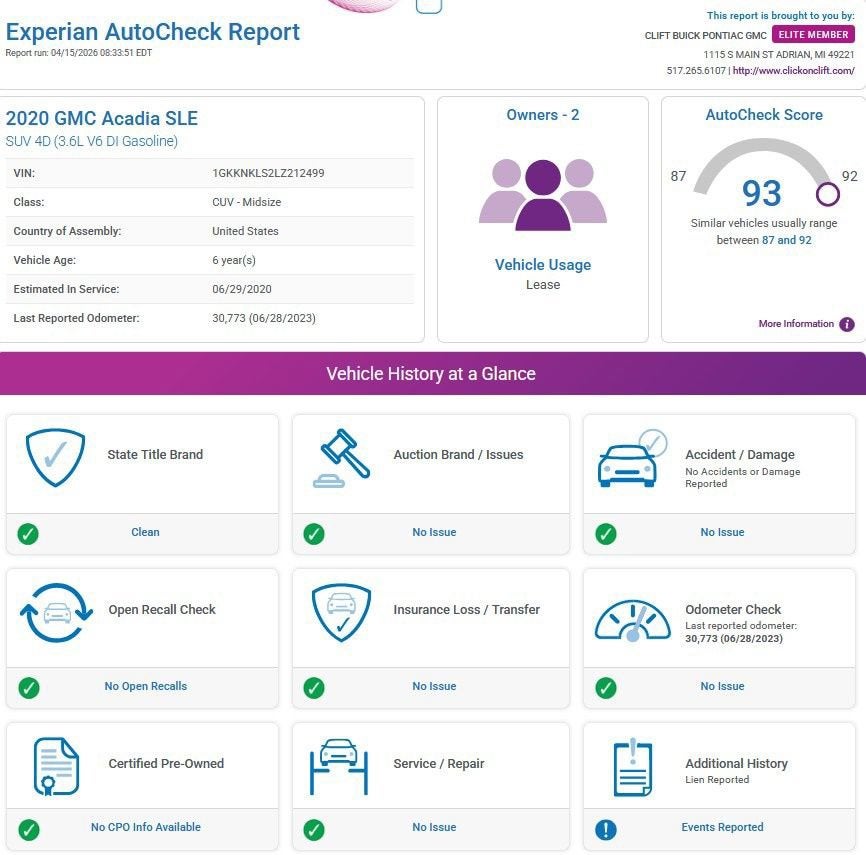Click the Insurance Loss shield car icon

(341, 613)
